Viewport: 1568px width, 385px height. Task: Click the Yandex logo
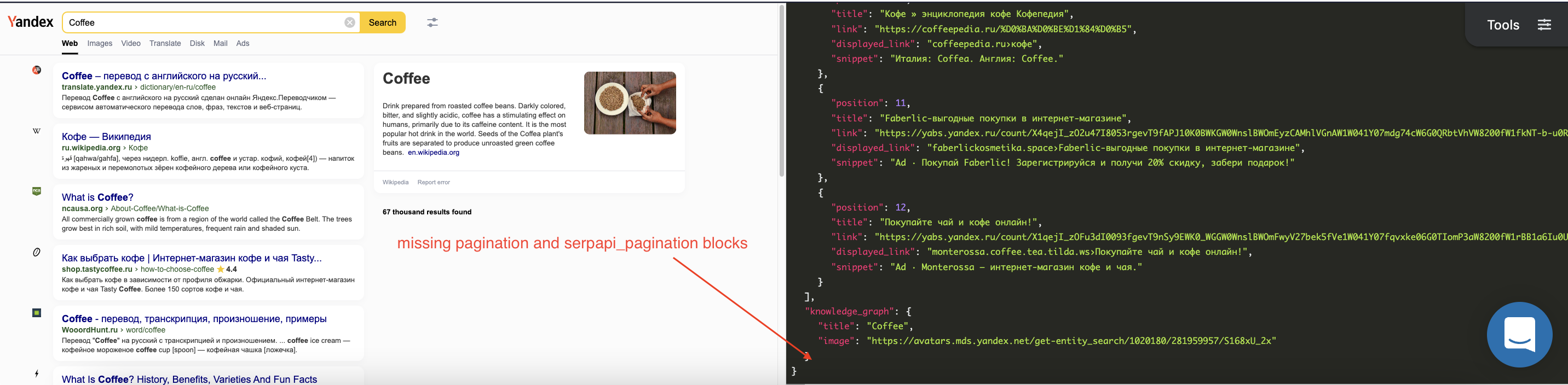(x=31, y=22)
